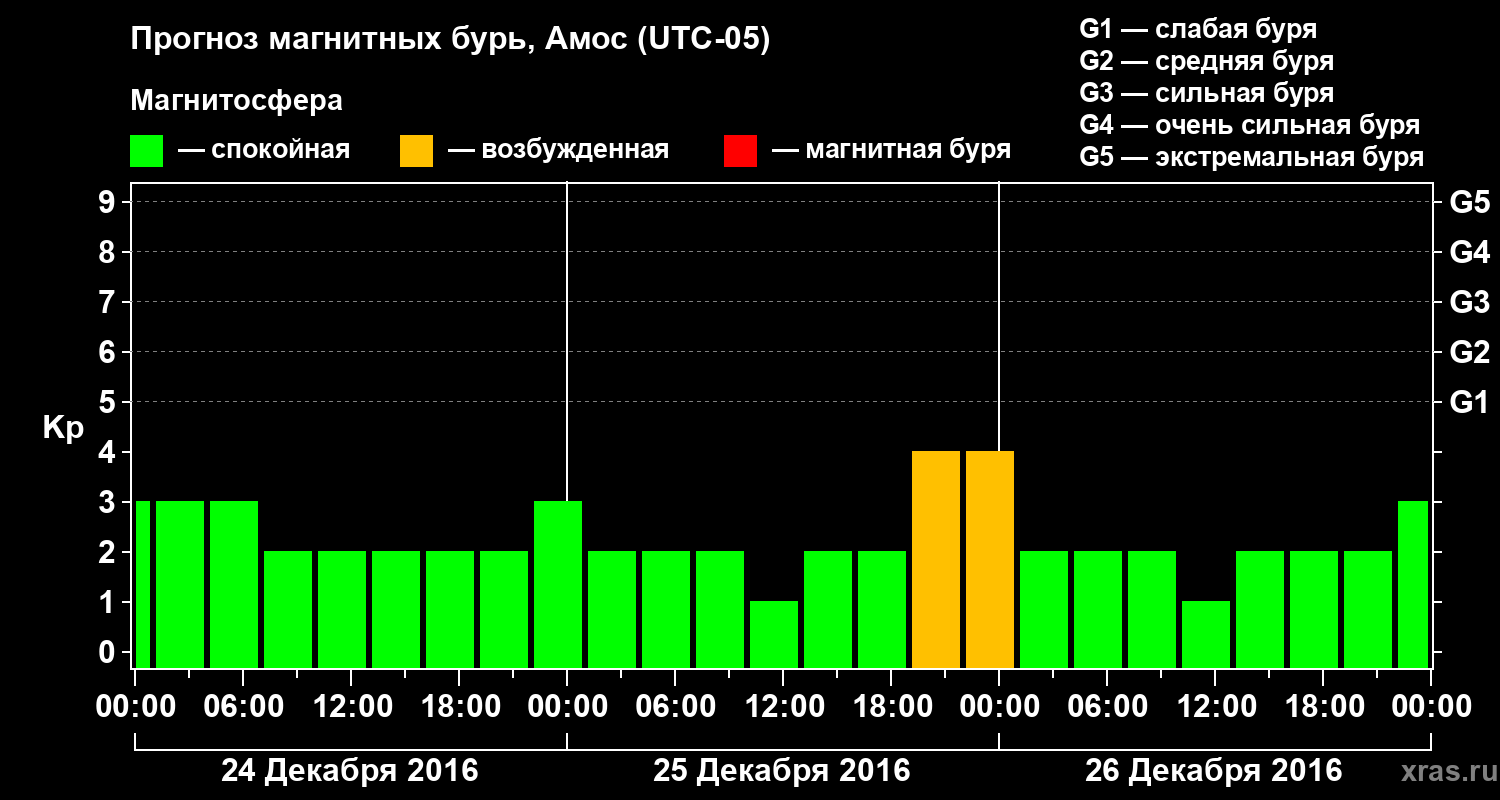The image size is (1500, 800).
Task: Click the right-axis 'G1' scale label
Action: pyautogui.click(x=1469, y=402)
